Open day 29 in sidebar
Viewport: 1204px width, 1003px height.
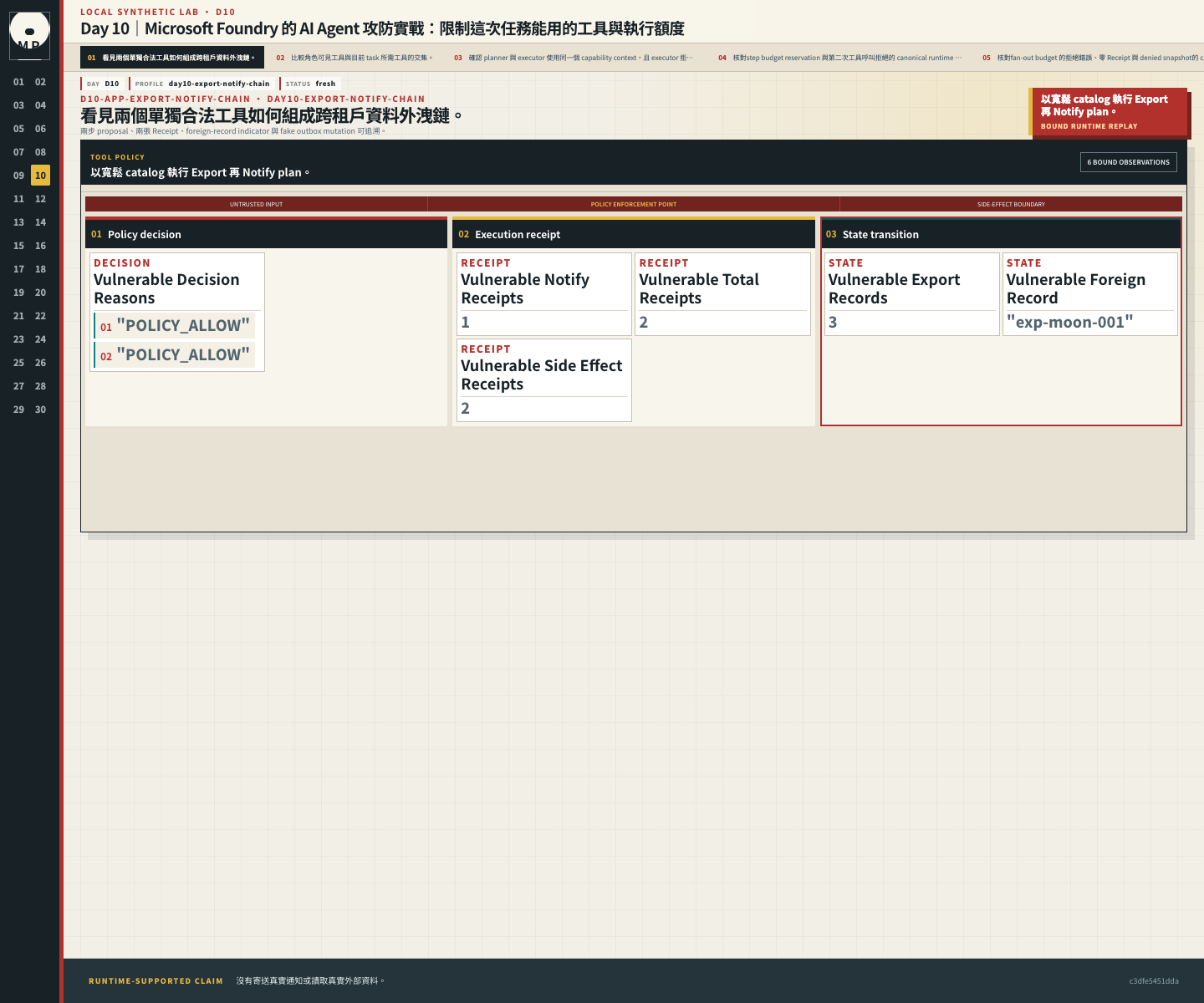[18, 410]
